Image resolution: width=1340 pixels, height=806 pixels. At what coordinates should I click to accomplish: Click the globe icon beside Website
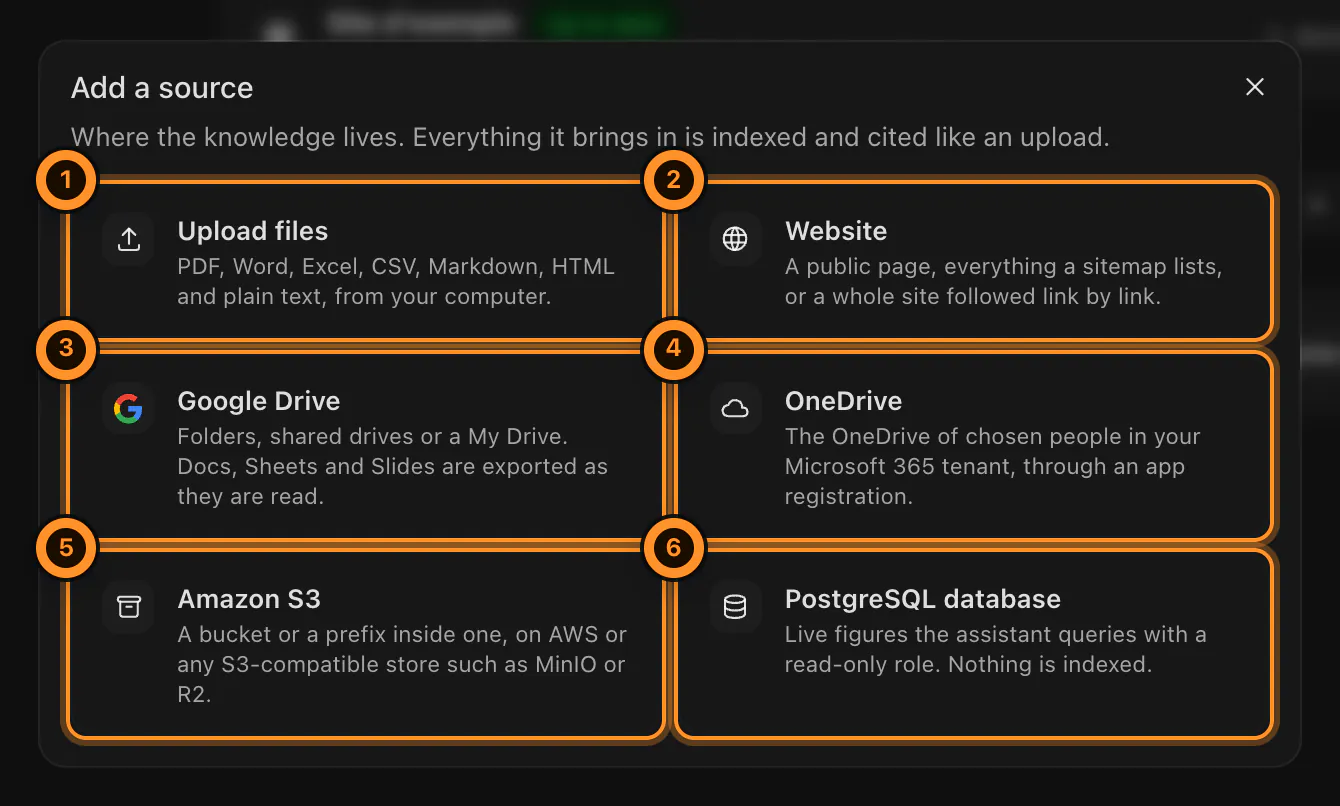(x=735, y=239)
